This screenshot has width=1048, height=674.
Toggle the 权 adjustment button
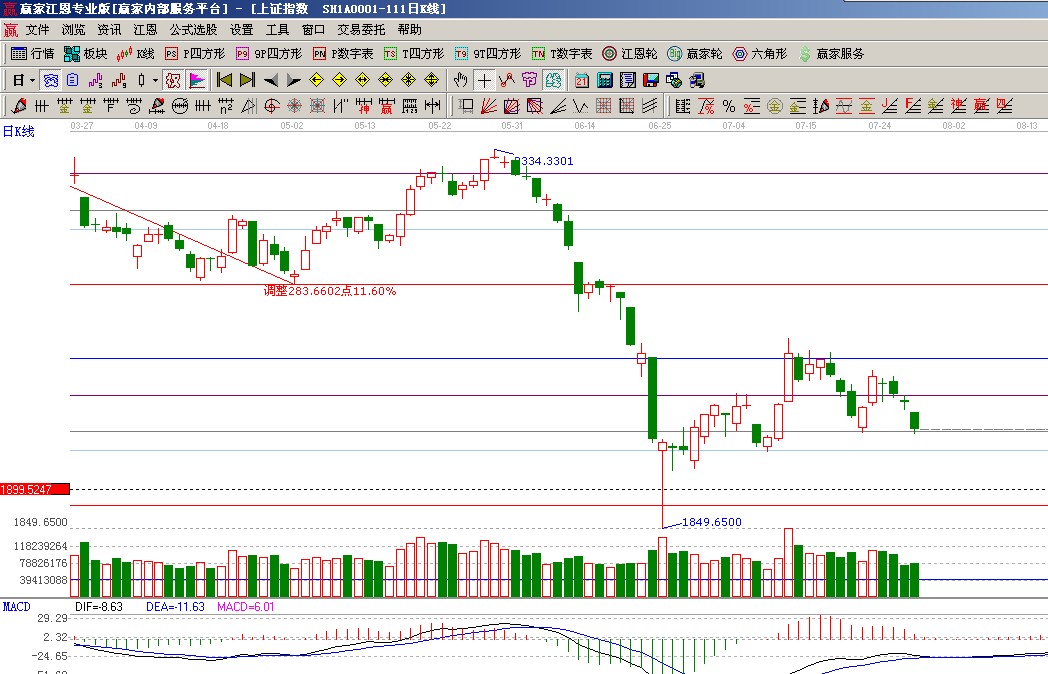529,80
